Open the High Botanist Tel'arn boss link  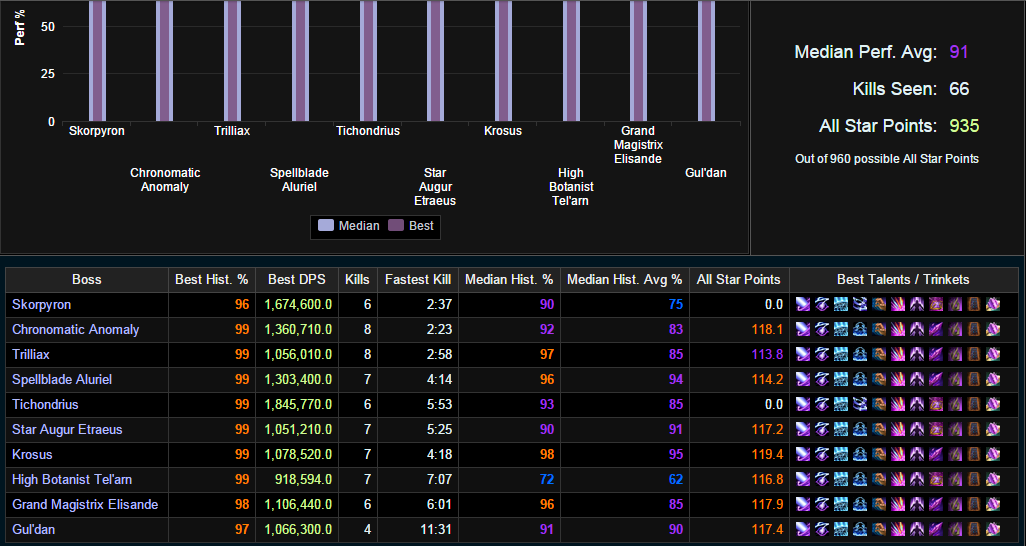pyautogui.click(x=72, y=479)
